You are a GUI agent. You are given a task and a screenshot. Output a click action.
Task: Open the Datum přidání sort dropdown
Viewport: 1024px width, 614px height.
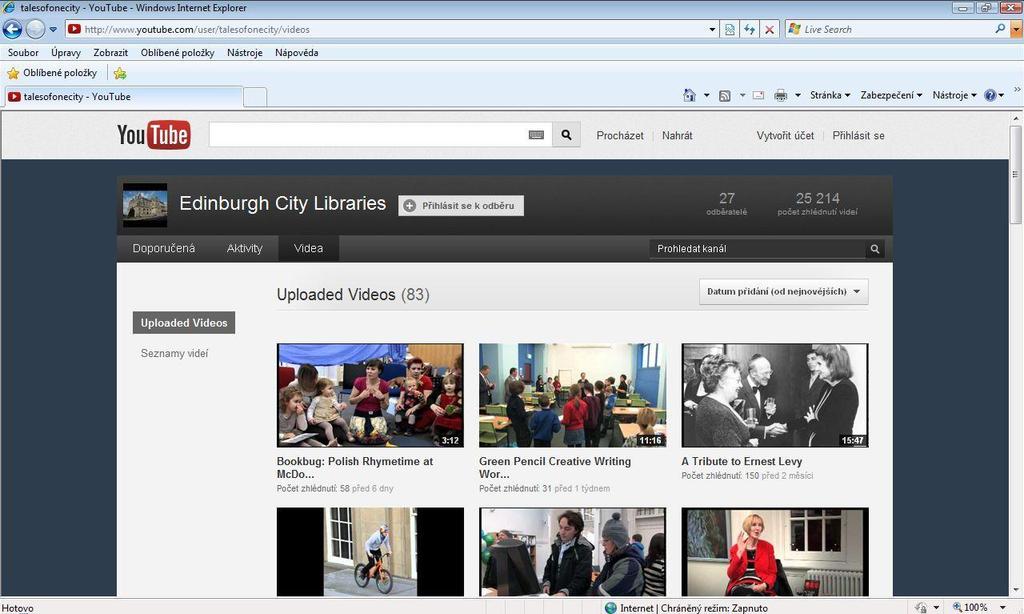pos(784,291)
